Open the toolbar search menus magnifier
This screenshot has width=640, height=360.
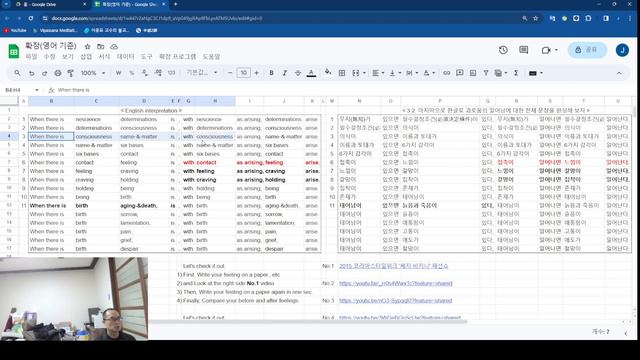[17, 73]
